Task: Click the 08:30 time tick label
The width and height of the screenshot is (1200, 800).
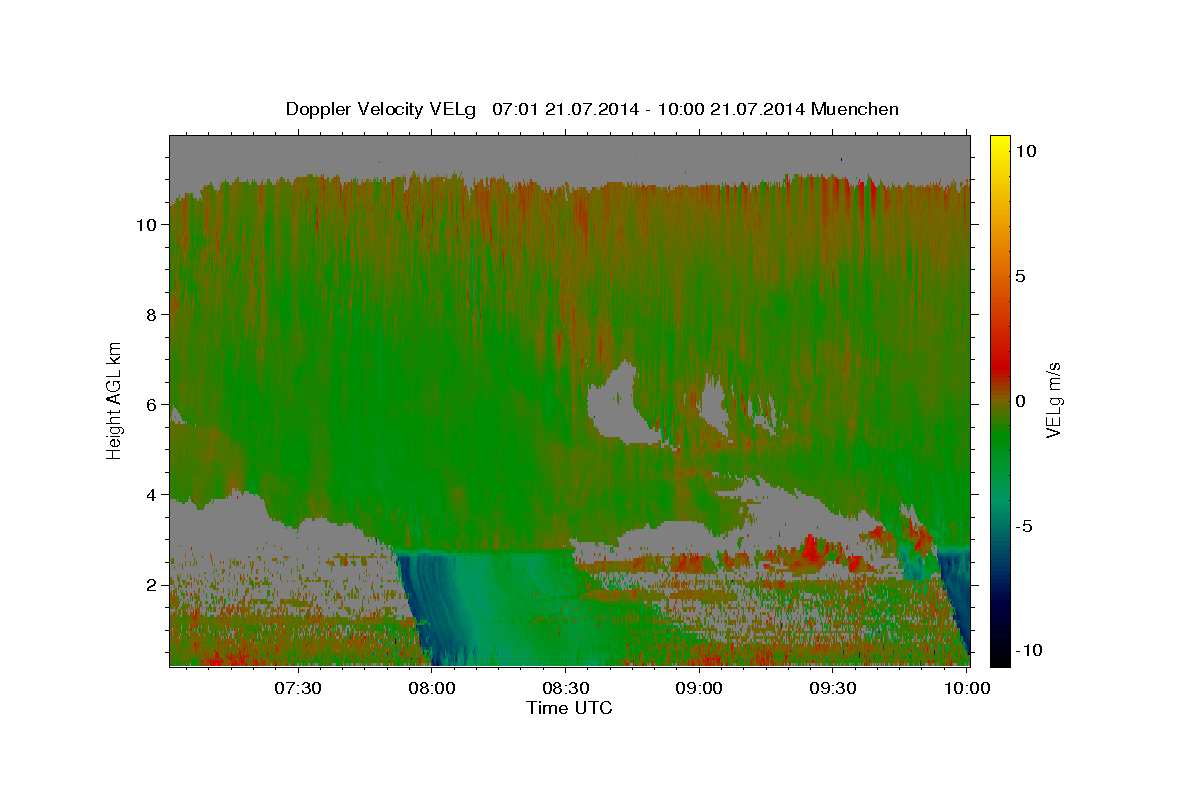Action: tap(566, 688)
